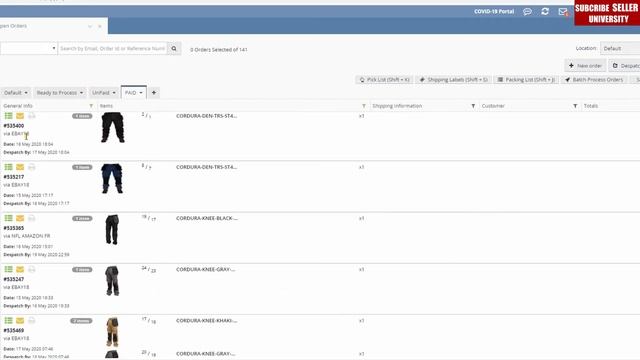This screenshot has width=640, height=360.
Task: Filter the General Info column
Action: tap(91, 106)
